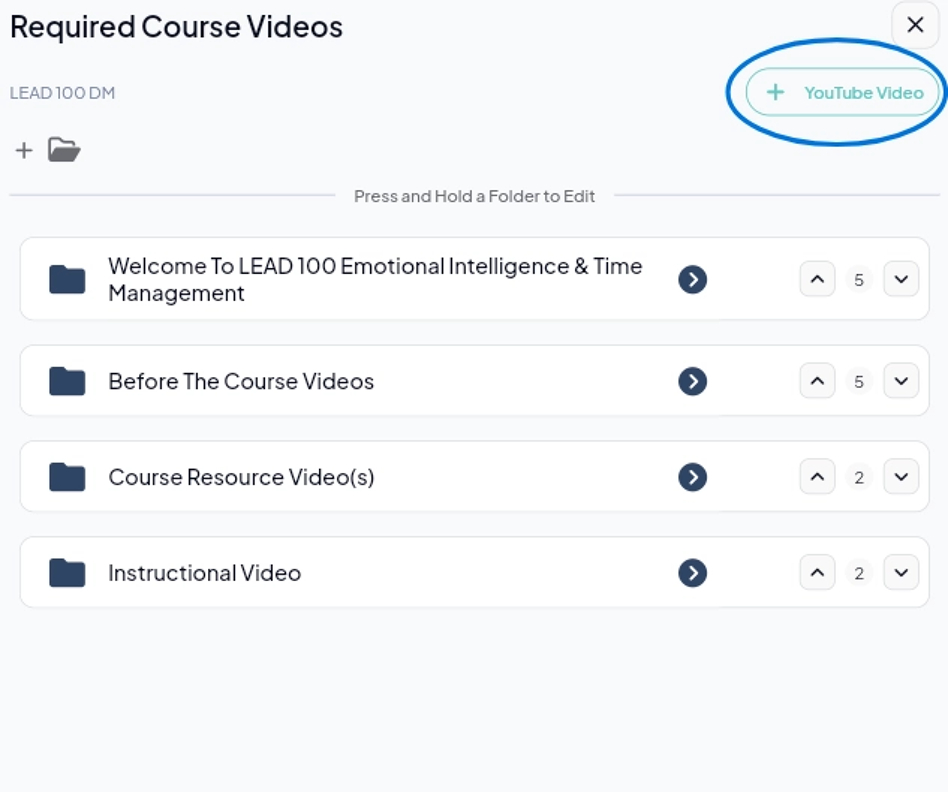Close the Required Course Videos dialog
Image resolution: width=948 pixels, height=792 pixels.
[x=915, y=25]
